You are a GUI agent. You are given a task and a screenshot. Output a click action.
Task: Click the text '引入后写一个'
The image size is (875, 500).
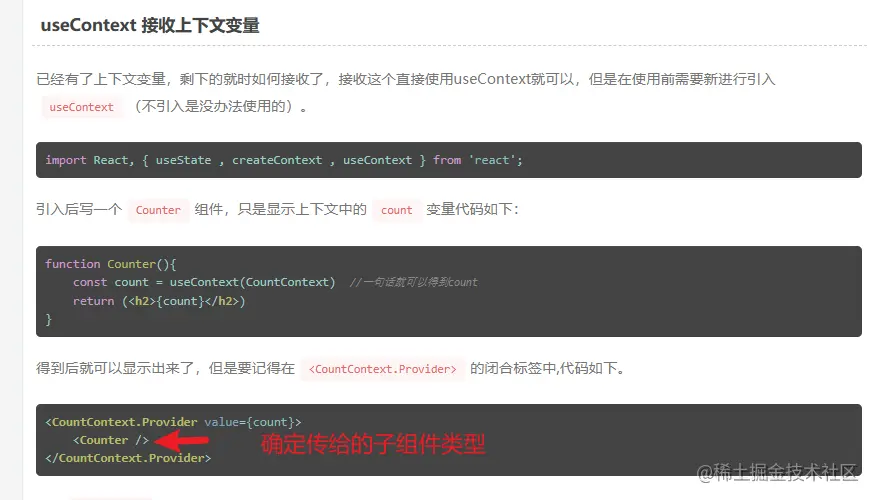point(79,209)
